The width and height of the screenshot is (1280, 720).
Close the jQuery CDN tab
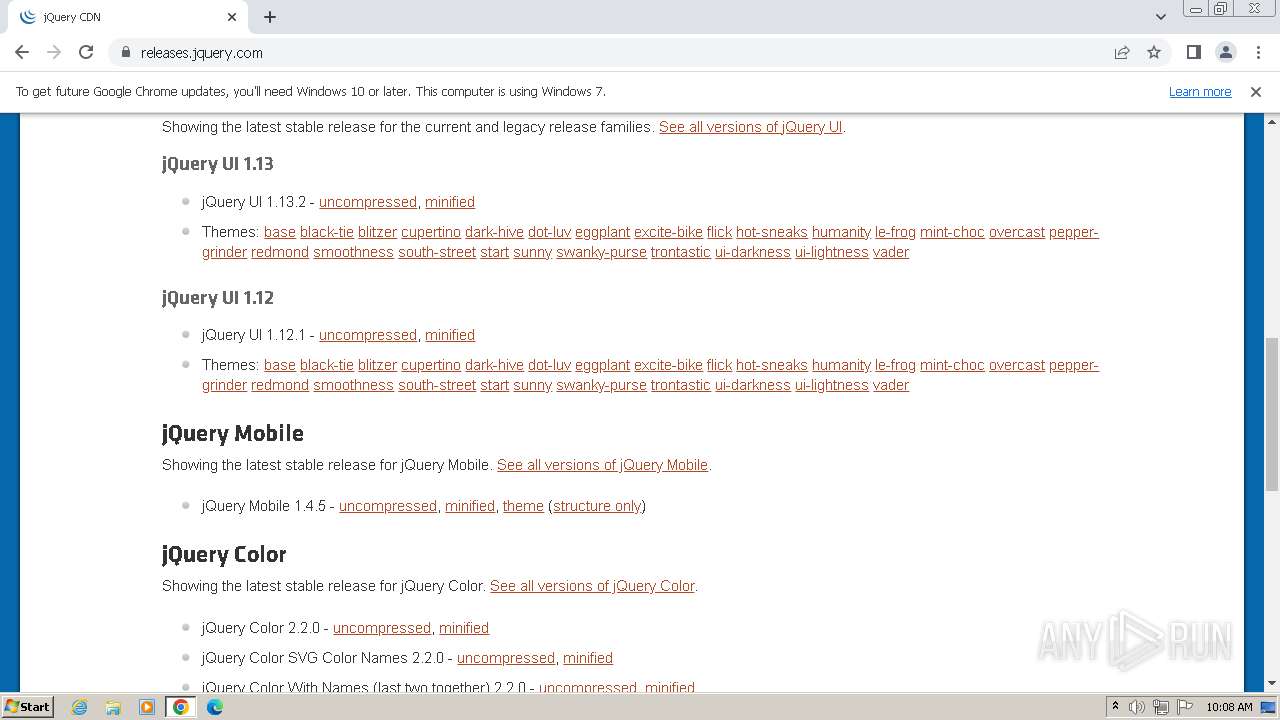click(x=232, y=17)
